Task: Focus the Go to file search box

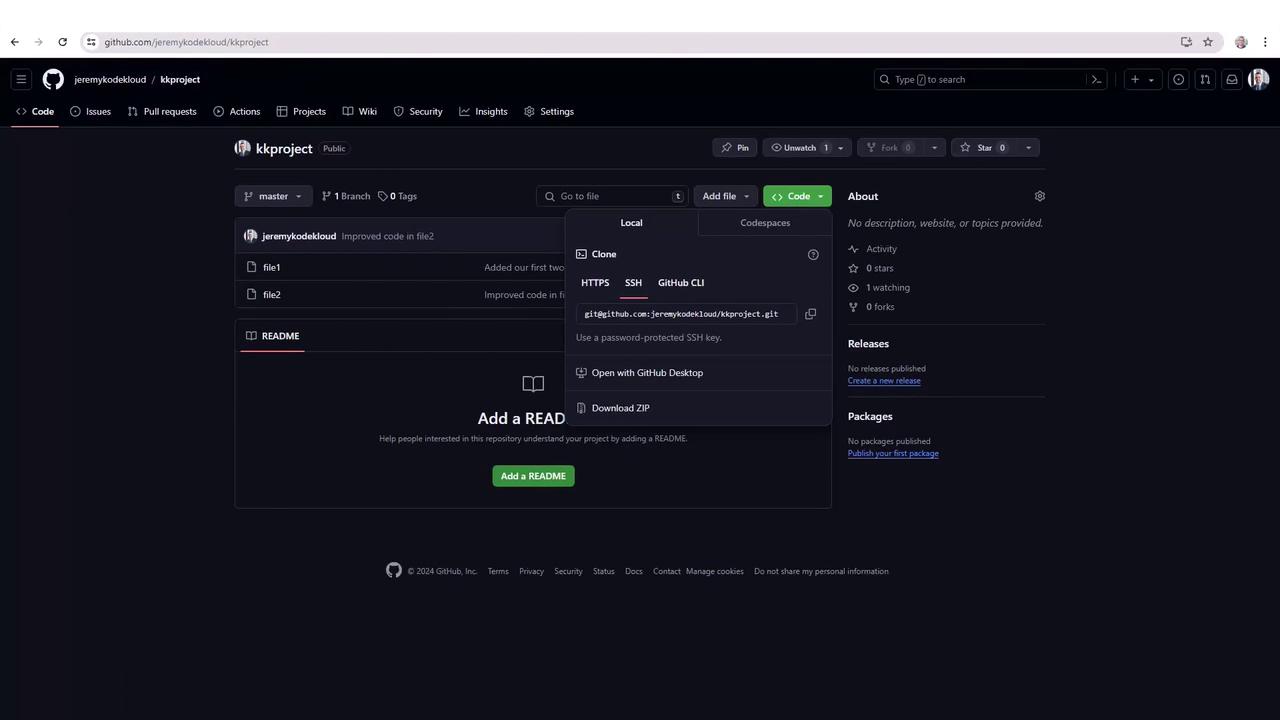Action: [x=613, y=197]
